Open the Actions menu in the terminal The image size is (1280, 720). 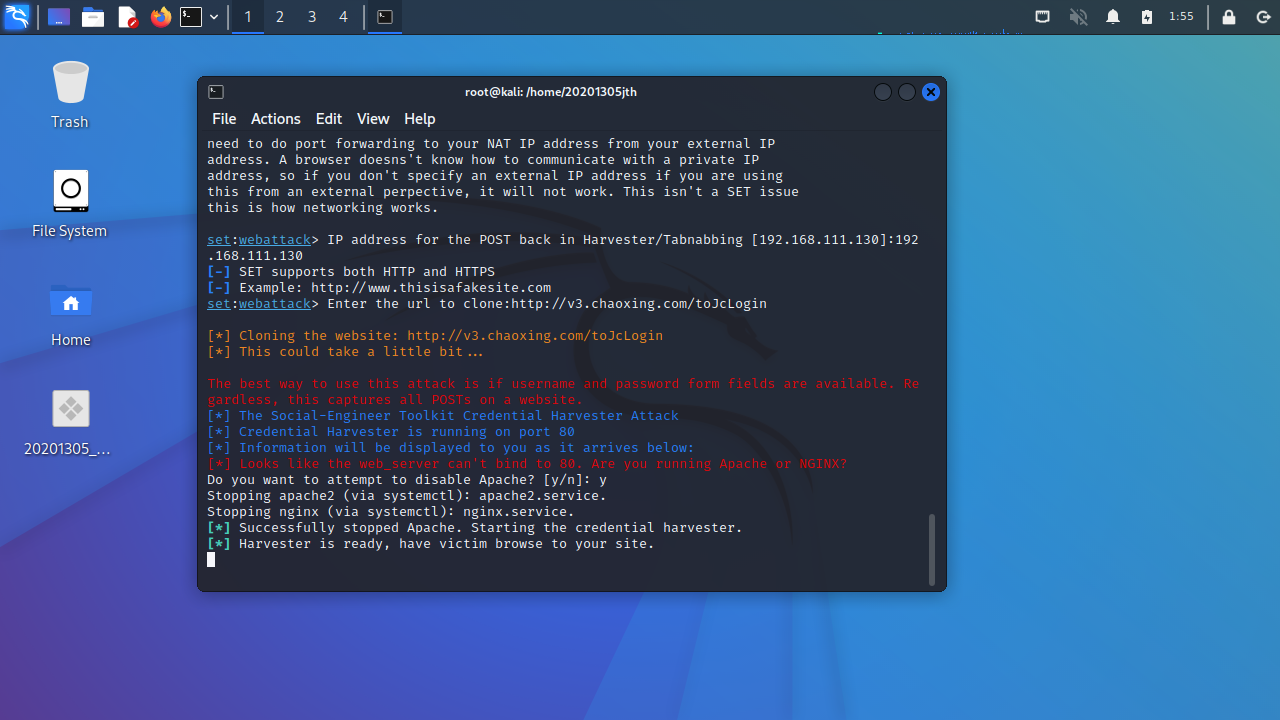pyautogui.click(x=276, y=119)
